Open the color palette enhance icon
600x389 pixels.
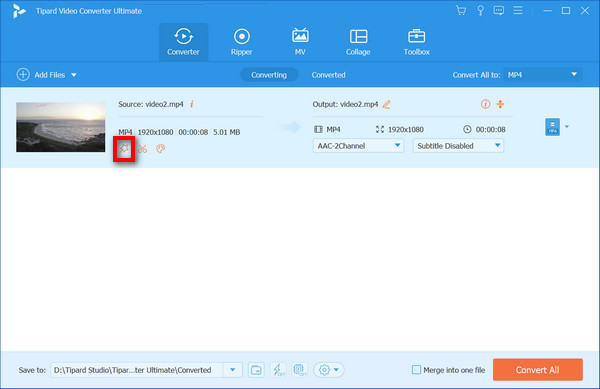tap(161, 148)
